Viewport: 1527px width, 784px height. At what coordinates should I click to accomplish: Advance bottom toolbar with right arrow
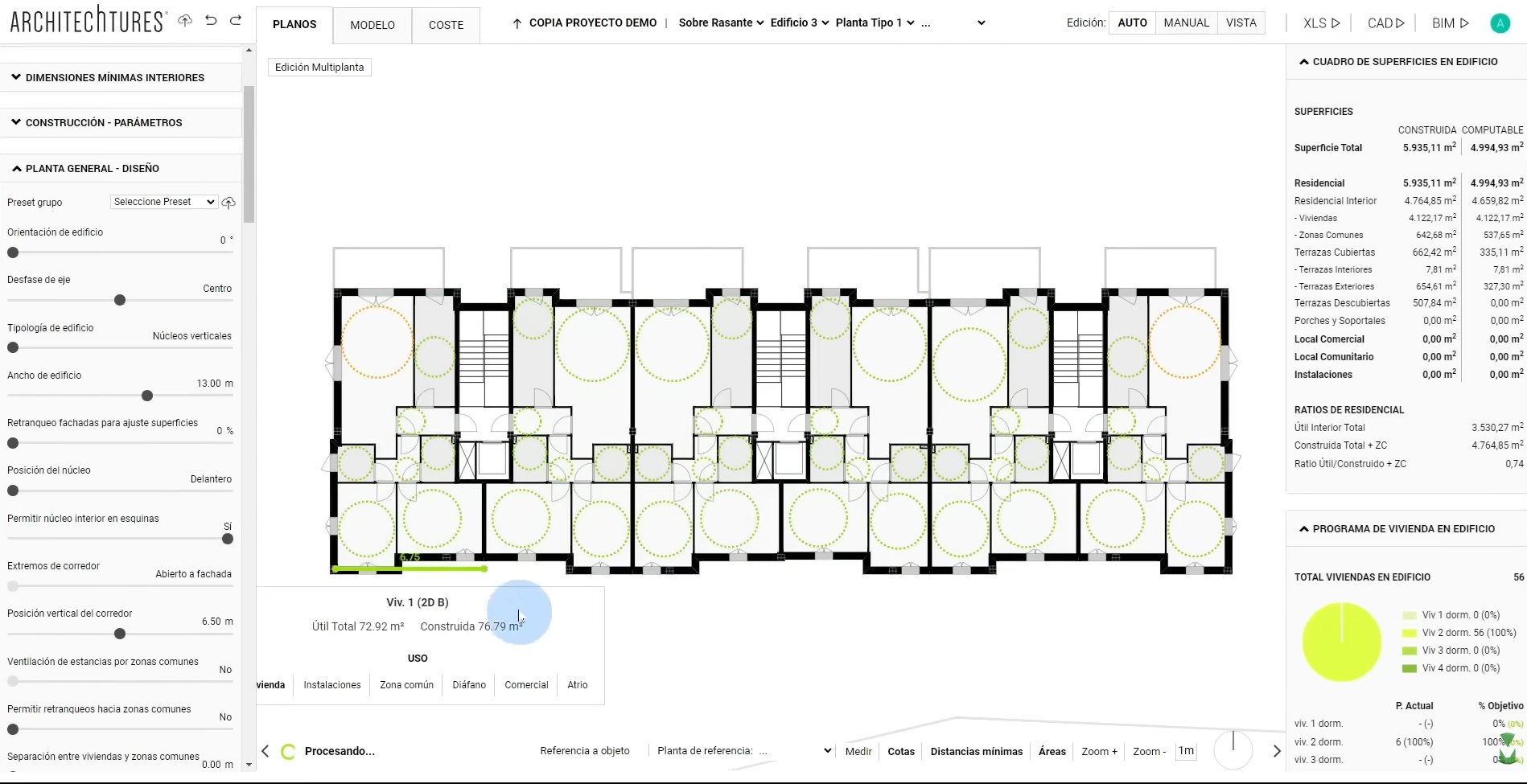tap(1276, 751)
